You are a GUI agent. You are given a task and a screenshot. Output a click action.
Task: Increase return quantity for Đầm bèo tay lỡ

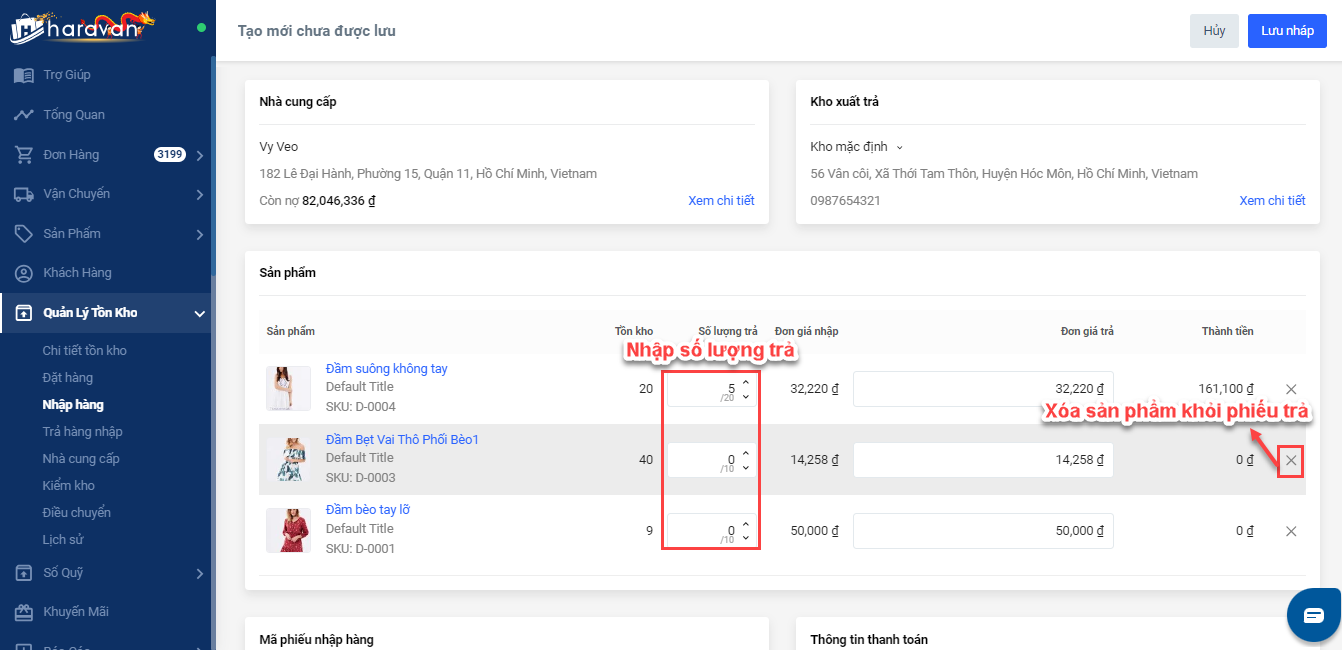pyautogui.click(x=746, y=526)
